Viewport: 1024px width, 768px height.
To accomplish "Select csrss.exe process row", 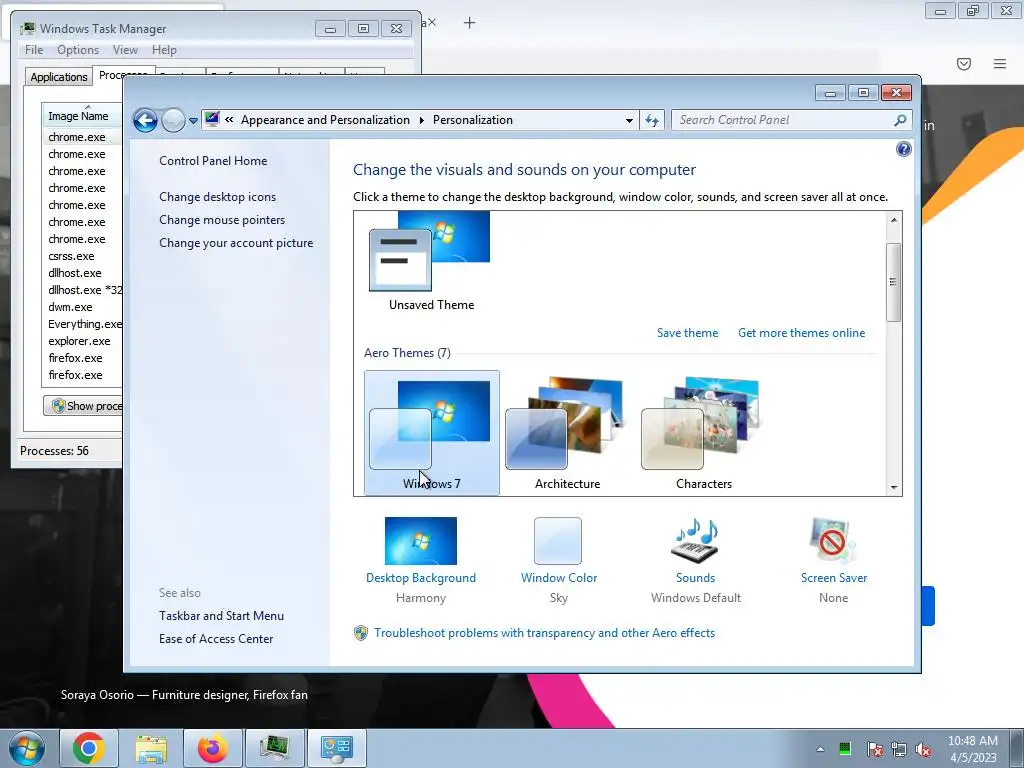I will tap(82, 256).
